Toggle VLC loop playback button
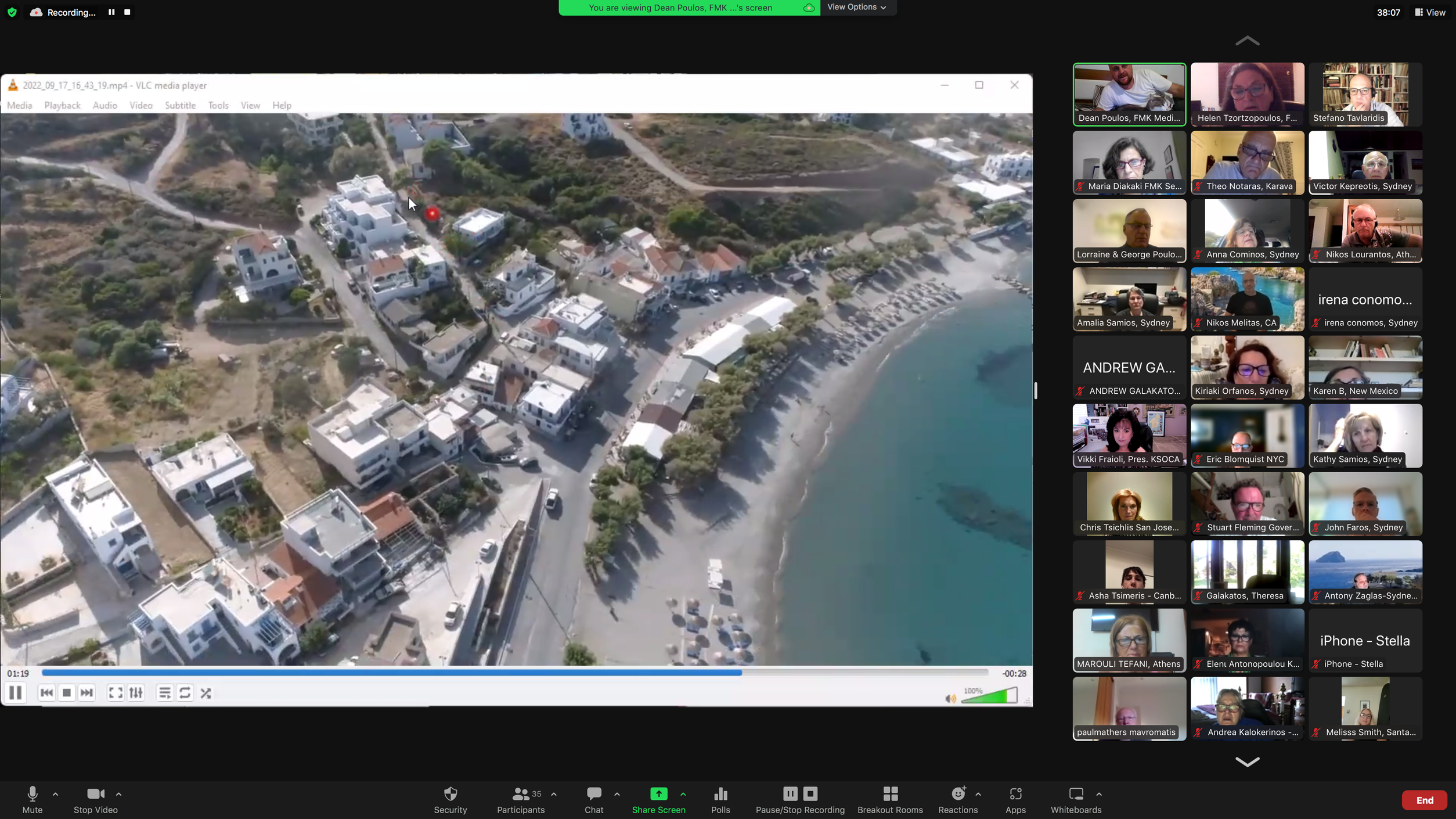 (185, 693)
